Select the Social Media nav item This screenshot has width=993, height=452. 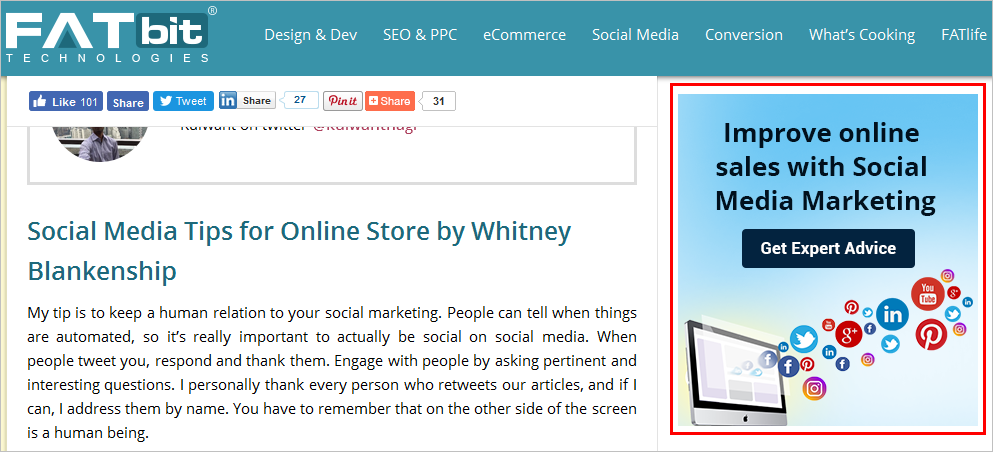tap(635, 35)
